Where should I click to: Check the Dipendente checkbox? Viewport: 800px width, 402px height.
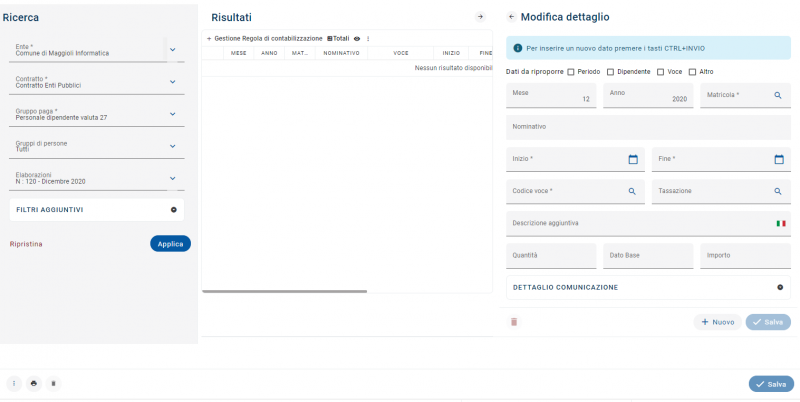pos(610,72)
